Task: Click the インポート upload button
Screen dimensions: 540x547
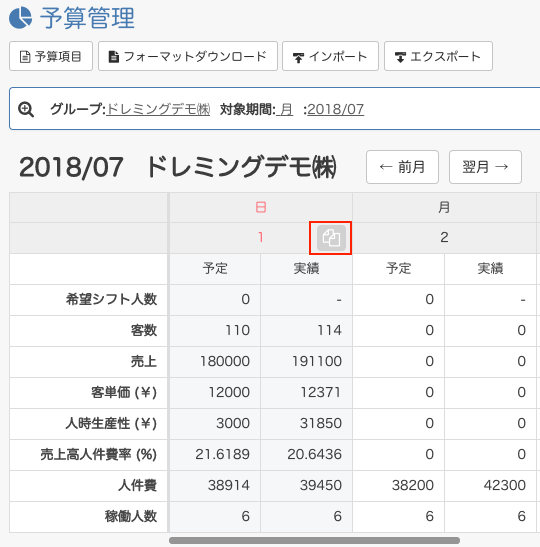Action: click(330, 56)
